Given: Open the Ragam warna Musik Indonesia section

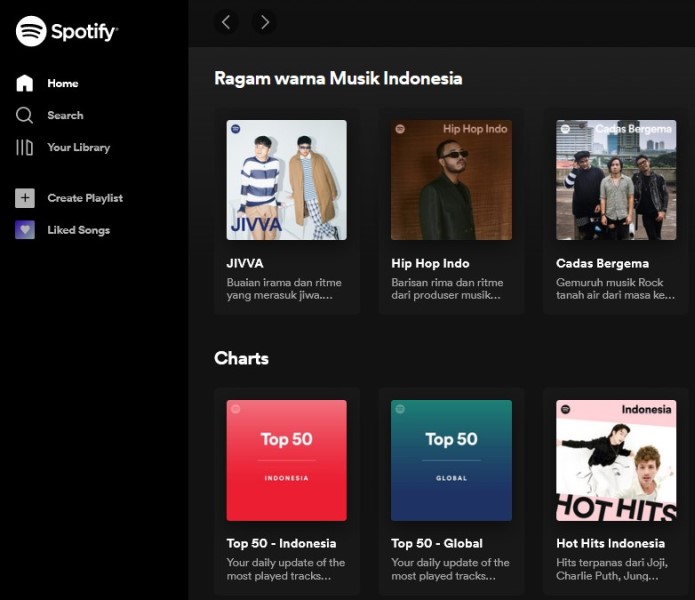Looking at the screenshot, I should (x=338, y=78).
